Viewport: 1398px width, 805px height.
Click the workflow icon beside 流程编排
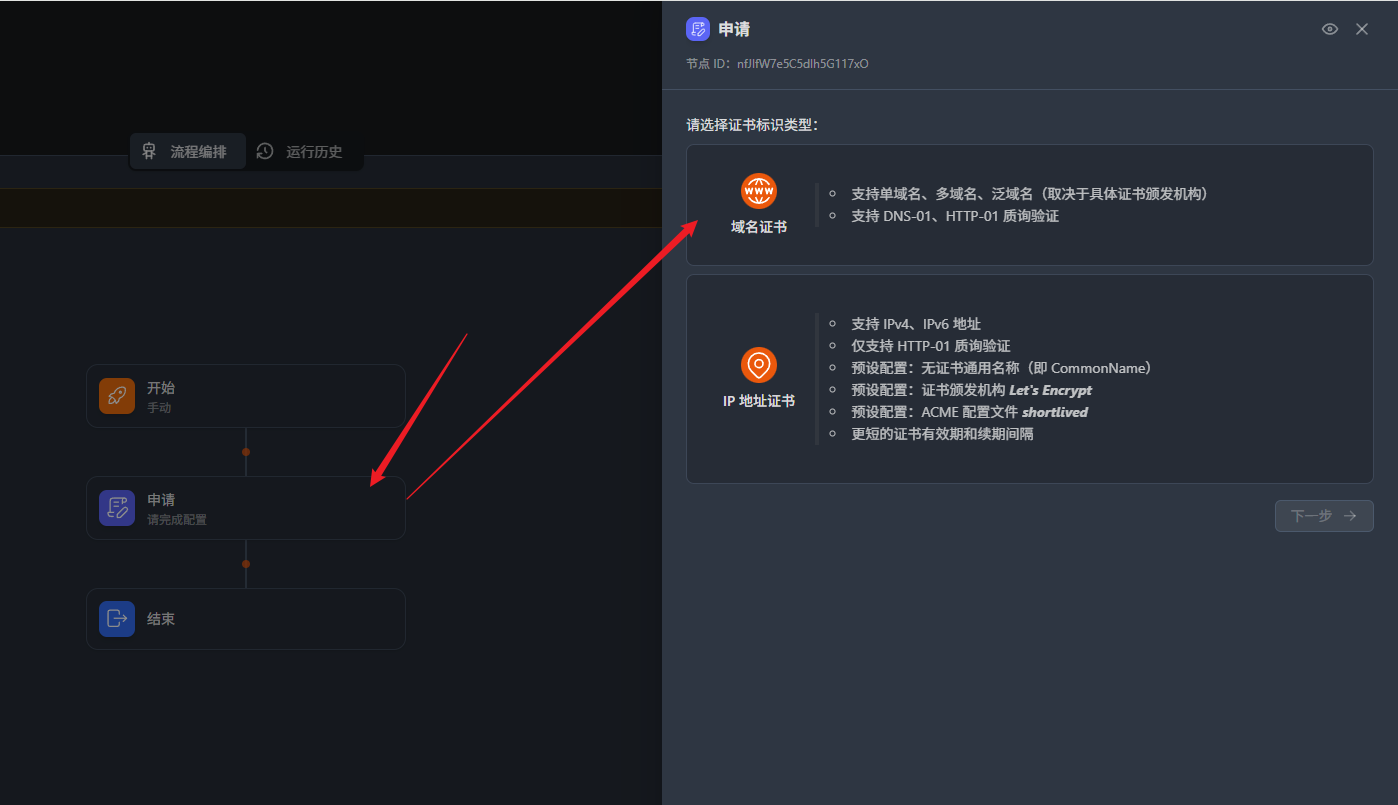click(x=149, y=152)
